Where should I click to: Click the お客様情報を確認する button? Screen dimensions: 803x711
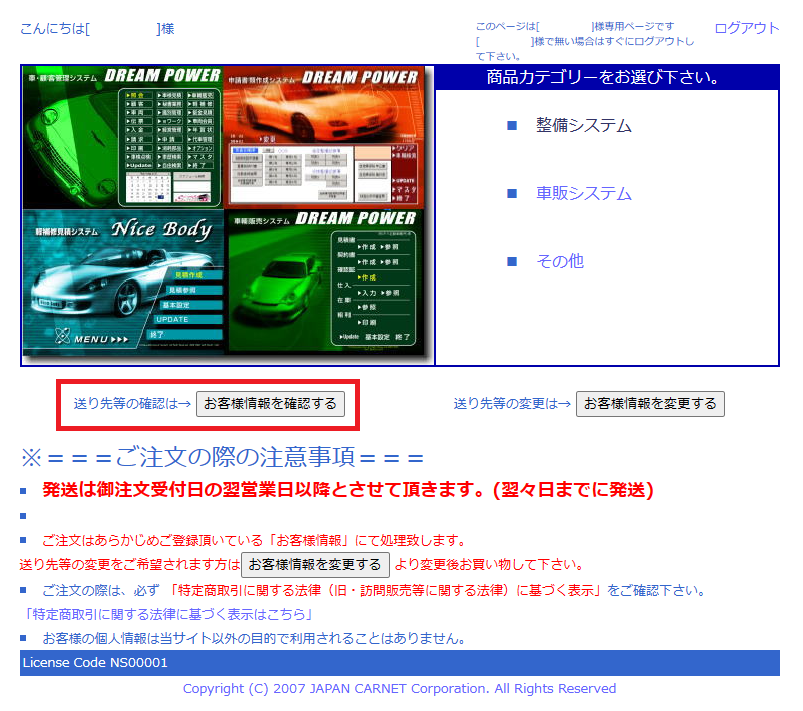270,404
